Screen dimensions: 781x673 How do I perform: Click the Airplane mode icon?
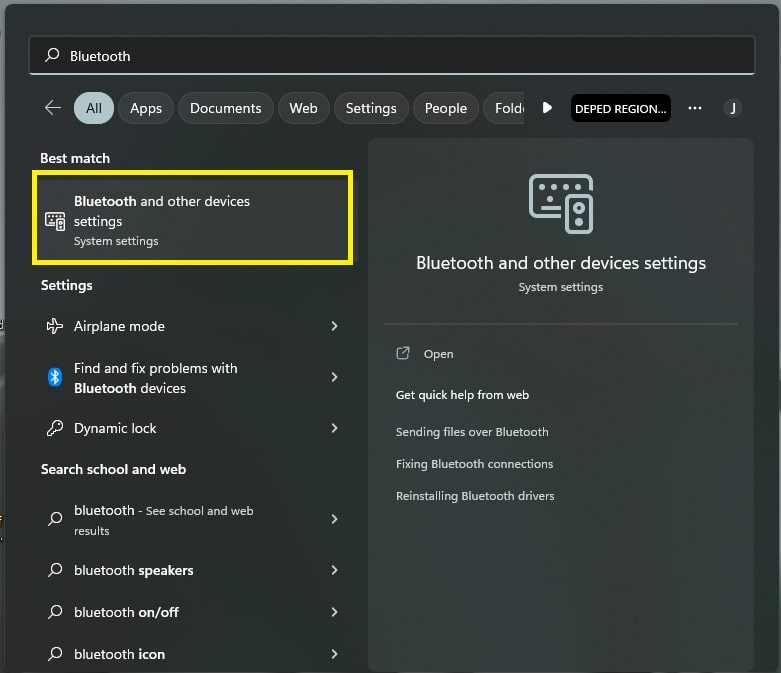[55, 326]
